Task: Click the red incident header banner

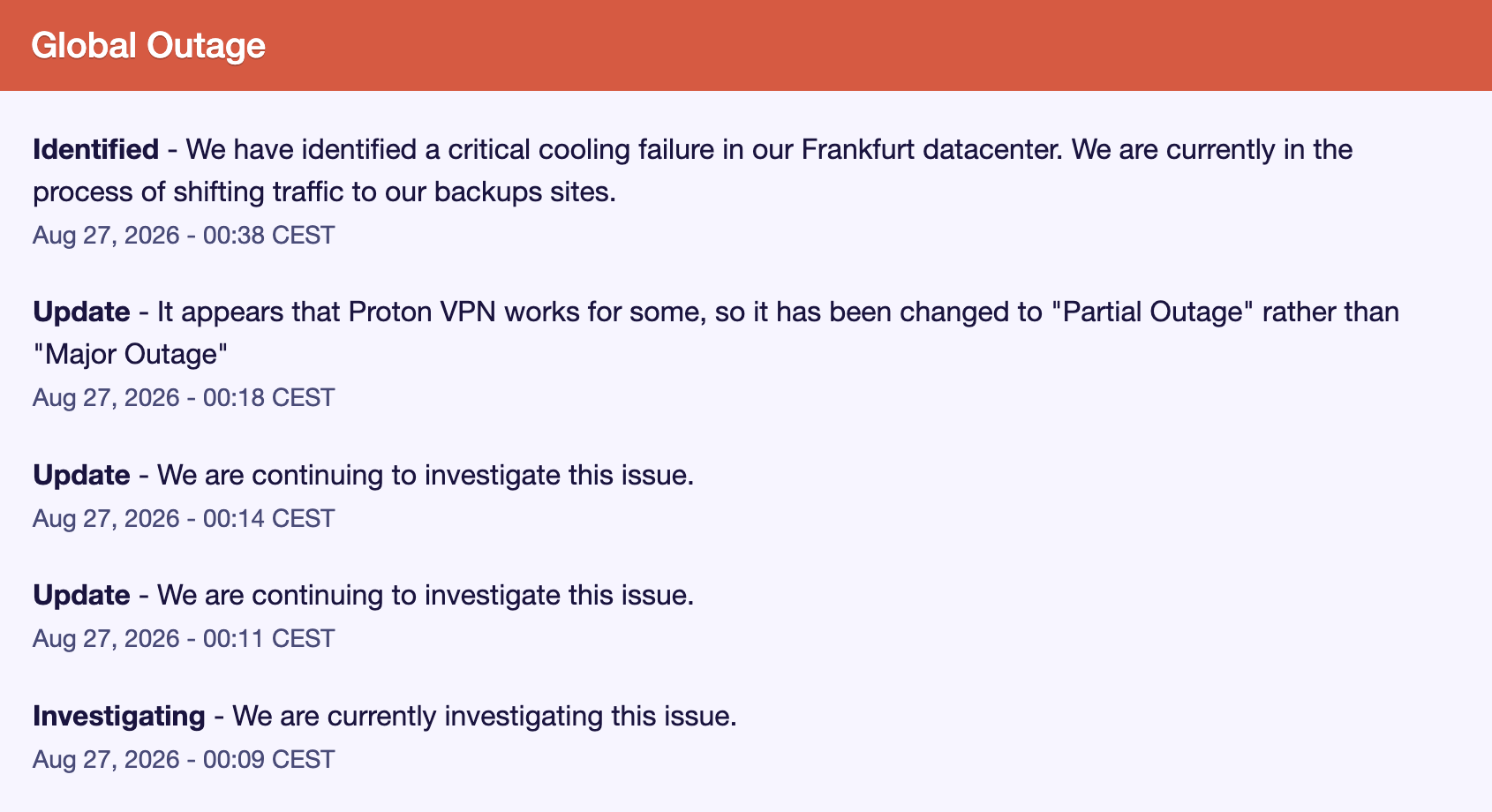Action: (746, 45)
